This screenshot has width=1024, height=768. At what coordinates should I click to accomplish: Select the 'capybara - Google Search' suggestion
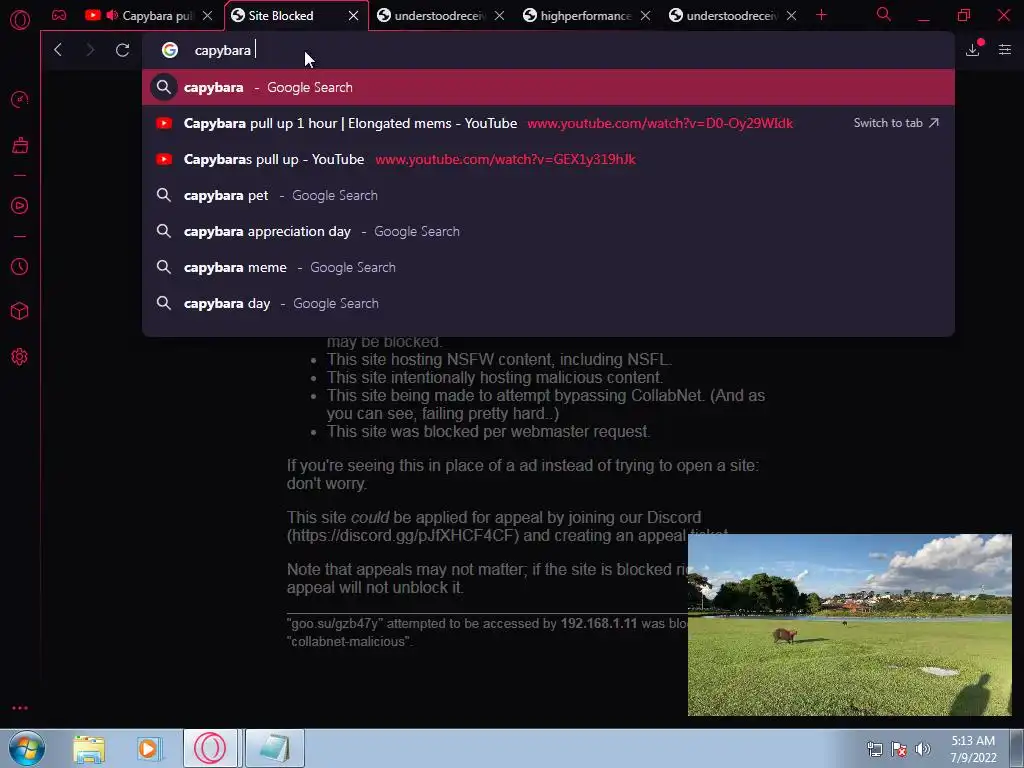(549, 87)
